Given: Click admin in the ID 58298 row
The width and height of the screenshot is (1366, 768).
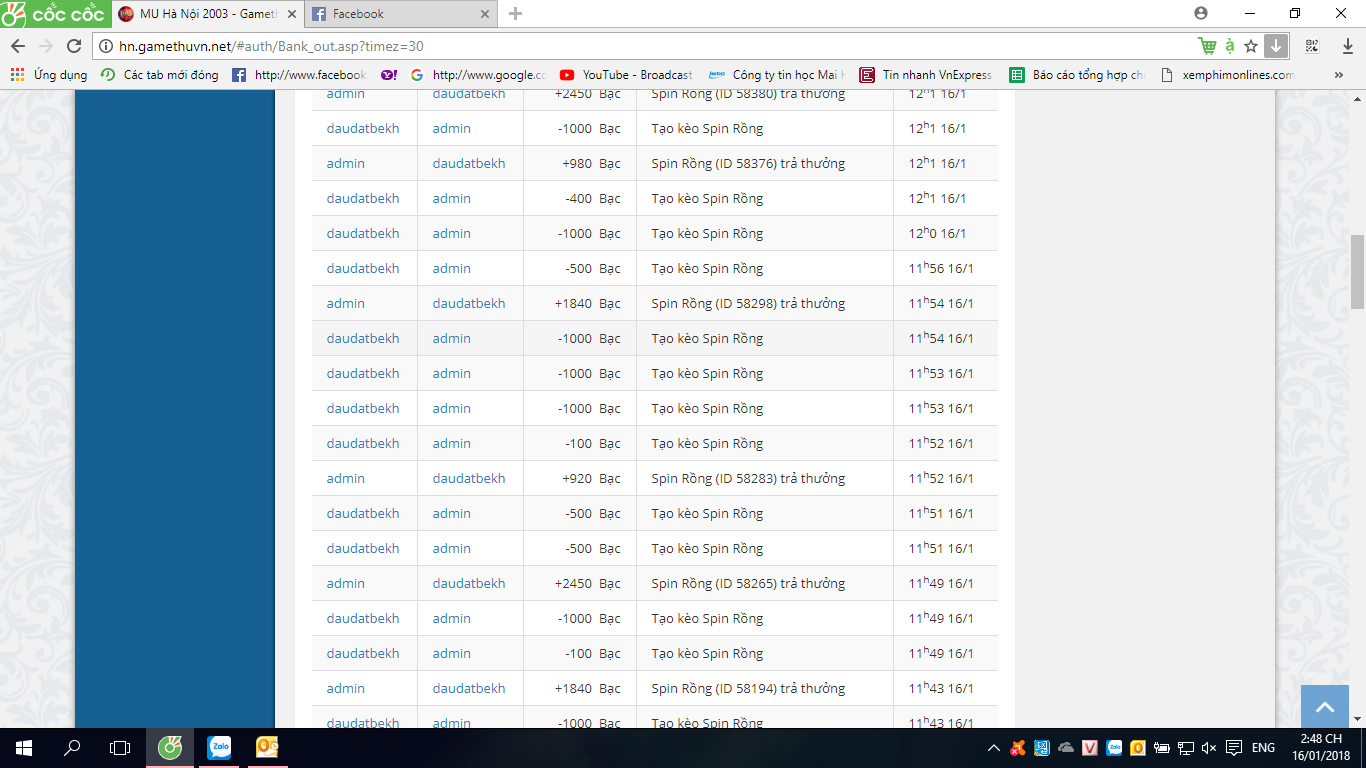Looking at the screenshot, I should click(x=345, y=303).
